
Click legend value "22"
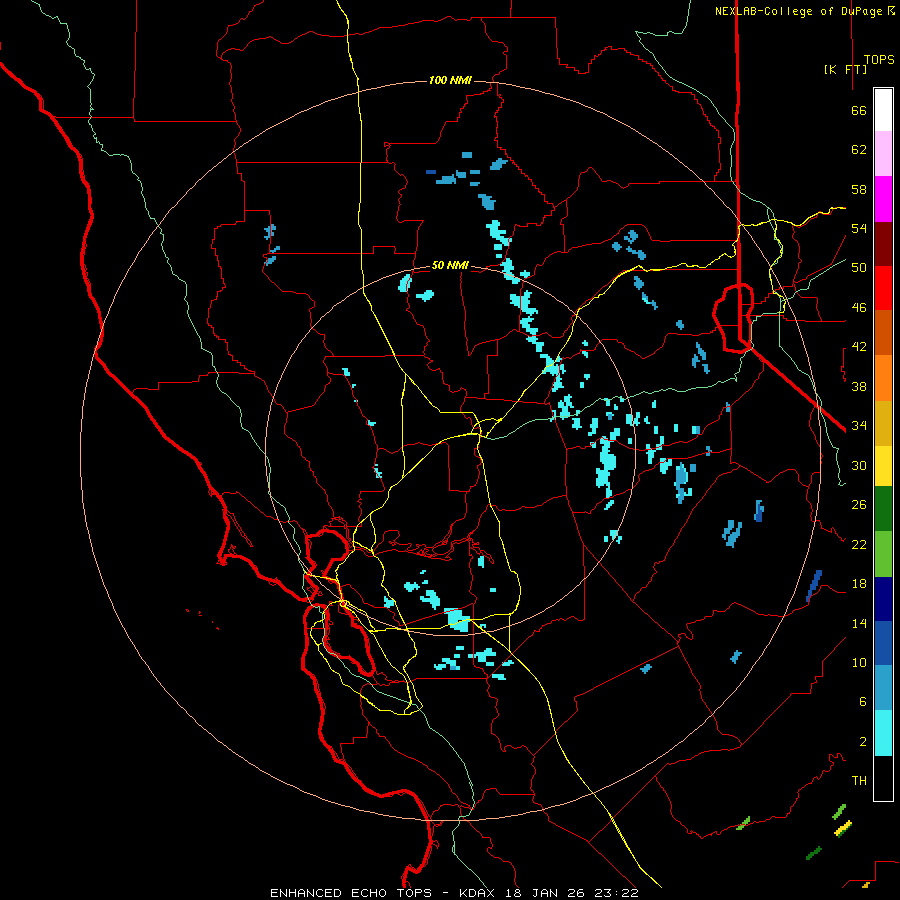pyautogui.click(x=859, y=544)
